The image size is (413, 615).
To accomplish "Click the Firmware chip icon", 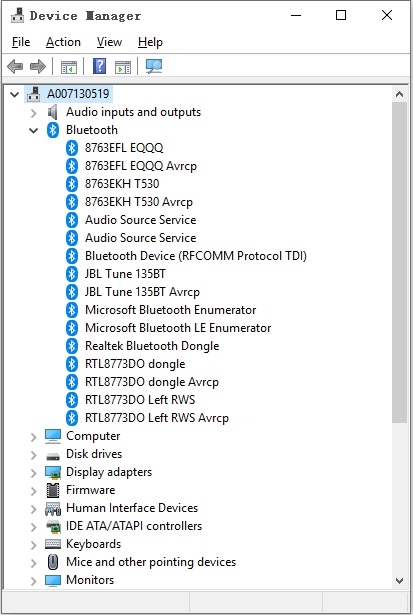I will 53,490.
